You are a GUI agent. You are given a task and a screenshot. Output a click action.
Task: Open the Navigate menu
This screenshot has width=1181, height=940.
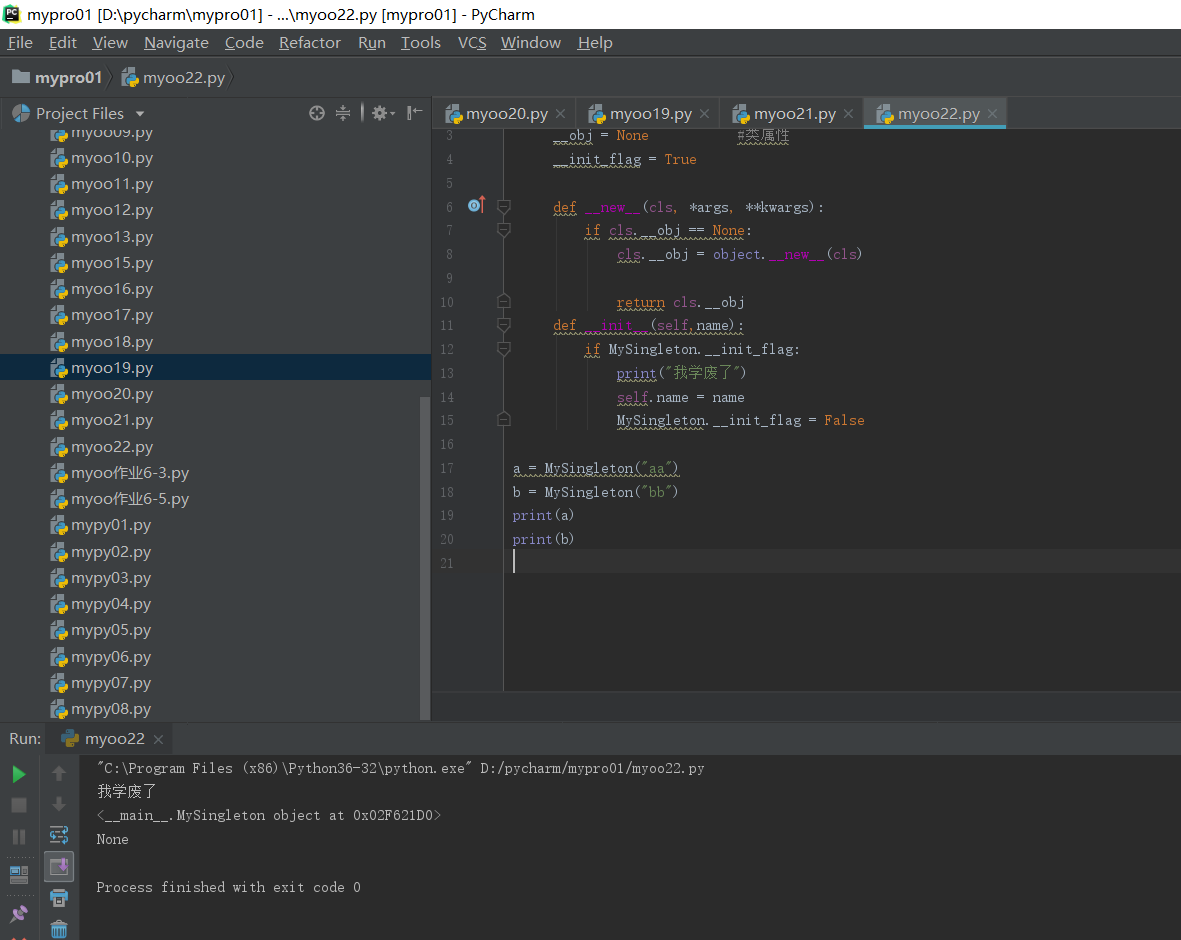[x=176, y=43]
